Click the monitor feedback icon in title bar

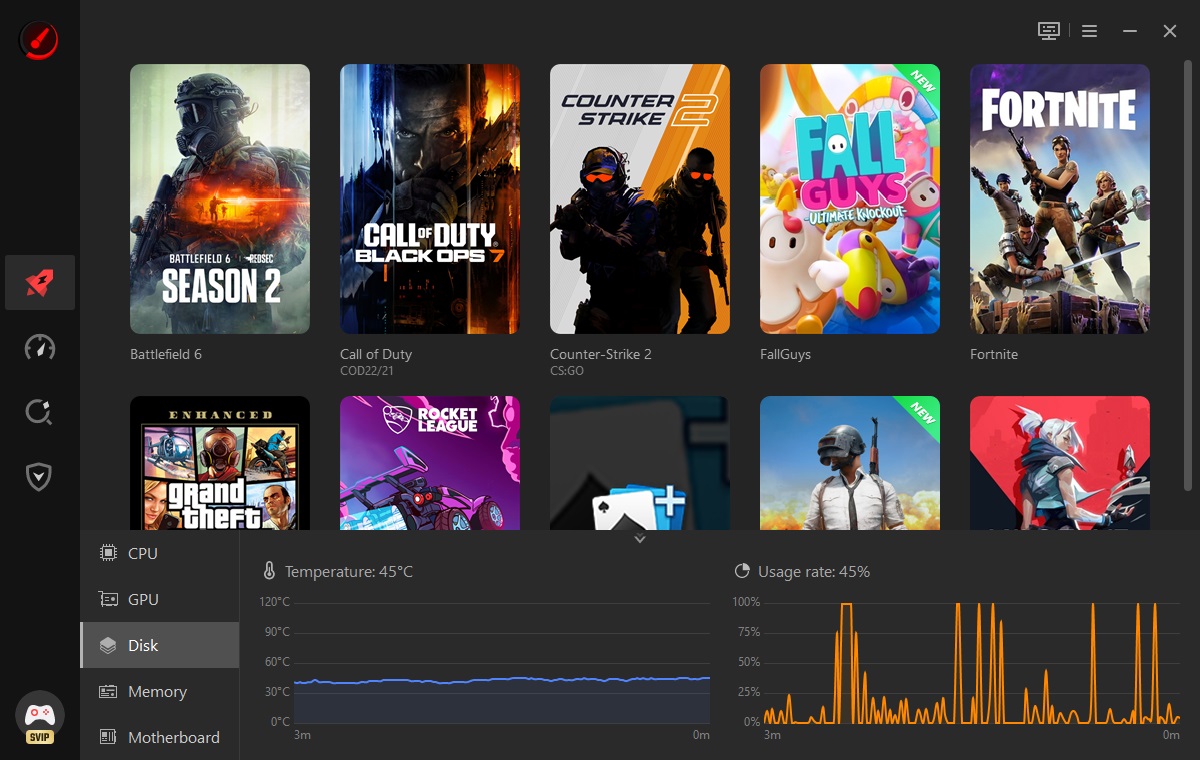1048,31
